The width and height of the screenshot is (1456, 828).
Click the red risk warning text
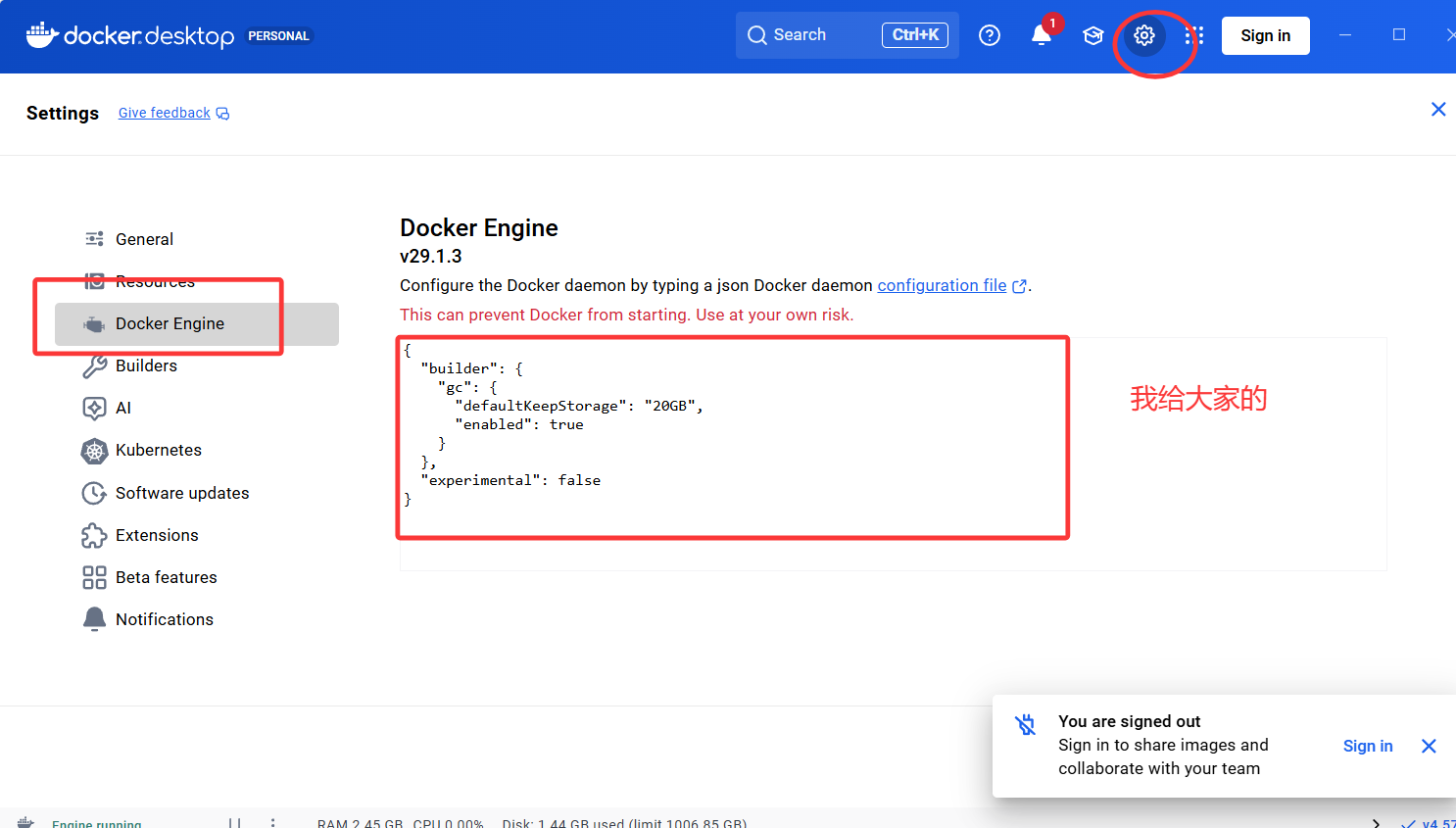tap(627, 315)
